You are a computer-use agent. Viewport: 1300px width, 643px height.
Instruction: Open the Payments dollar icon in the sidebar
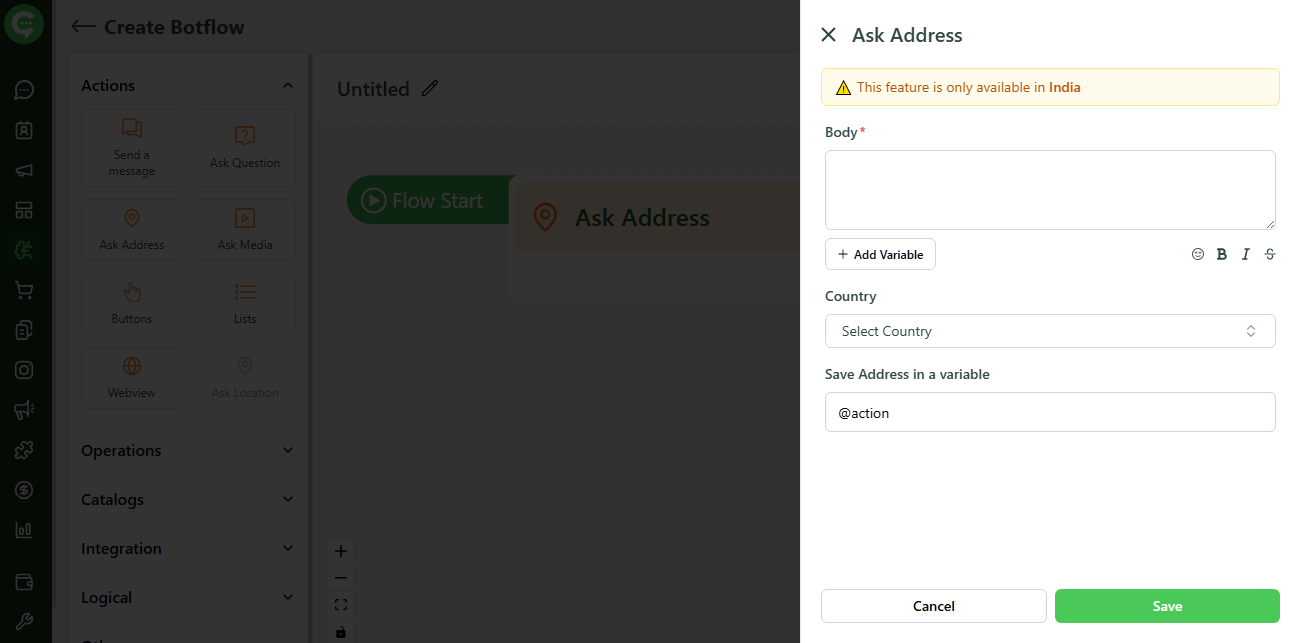tap(24, 490)
